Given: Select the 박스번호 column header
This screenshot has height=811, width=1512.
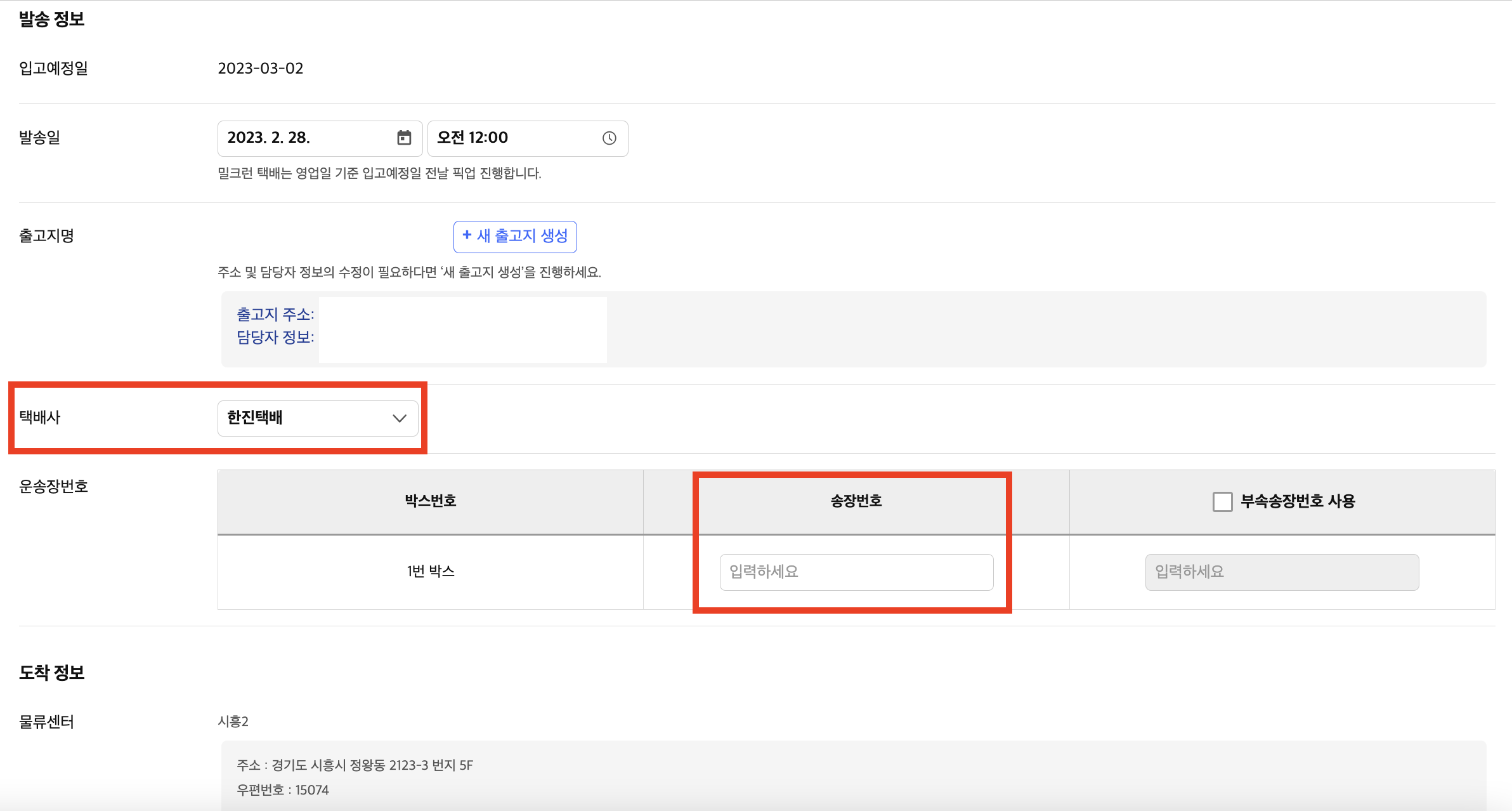Looking at the screenshot, I should (431, 501).
